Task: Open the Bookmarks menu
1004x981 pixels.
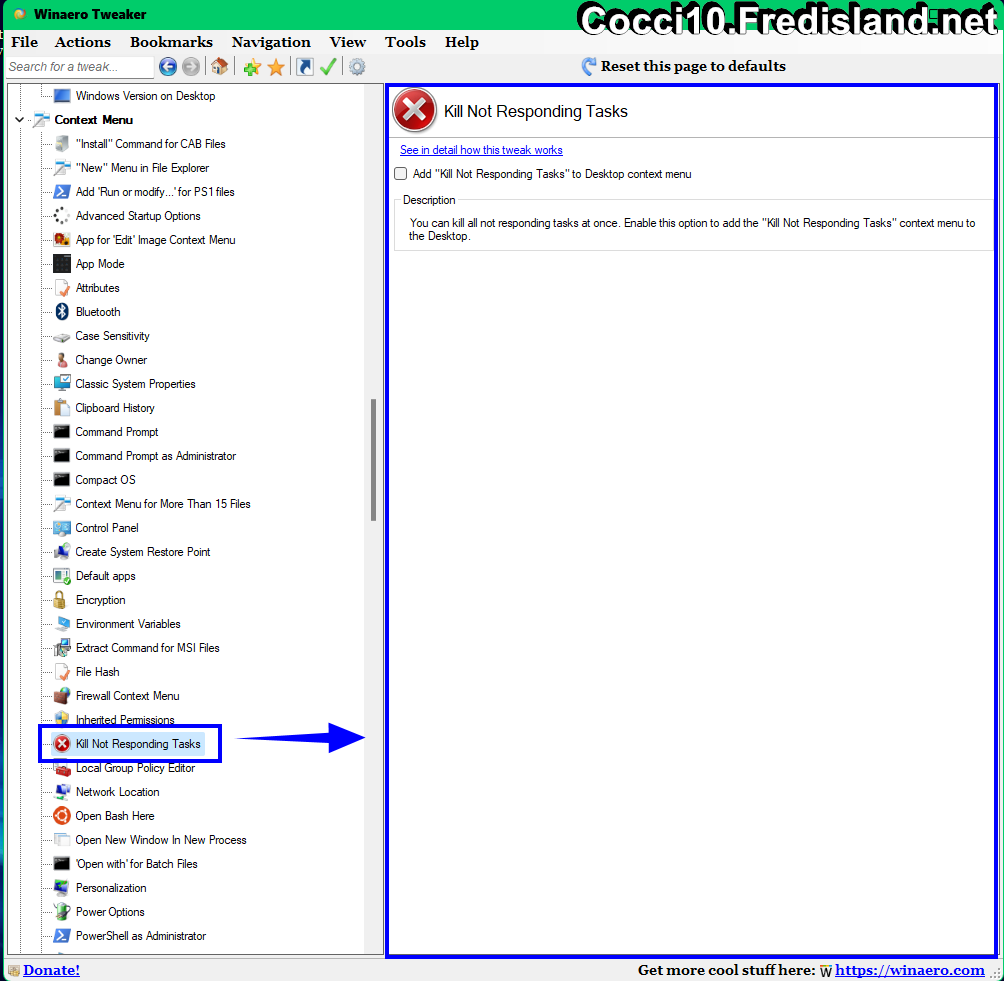Action: [172, 42]
